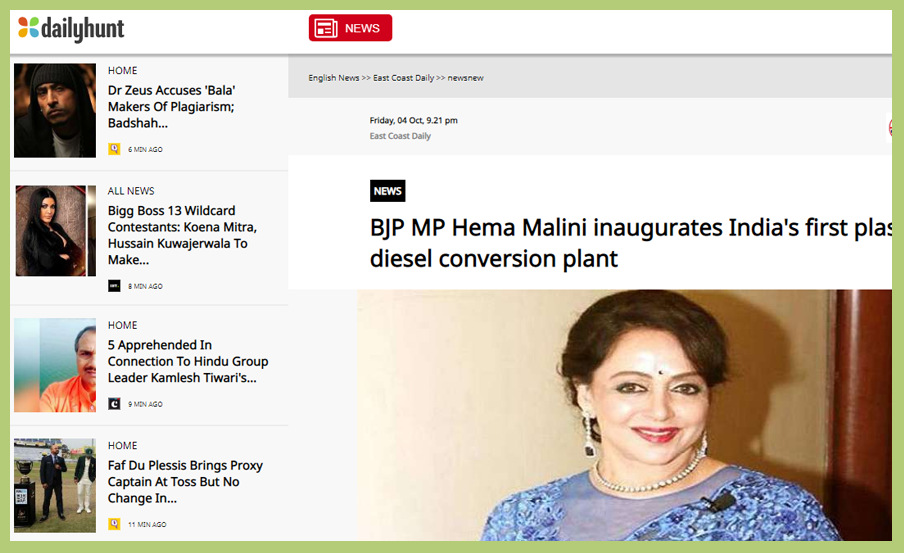Click publisher icon beside 9 MIN AGO
The width and height of the screenshot is (904, 553).
point(114,404)
